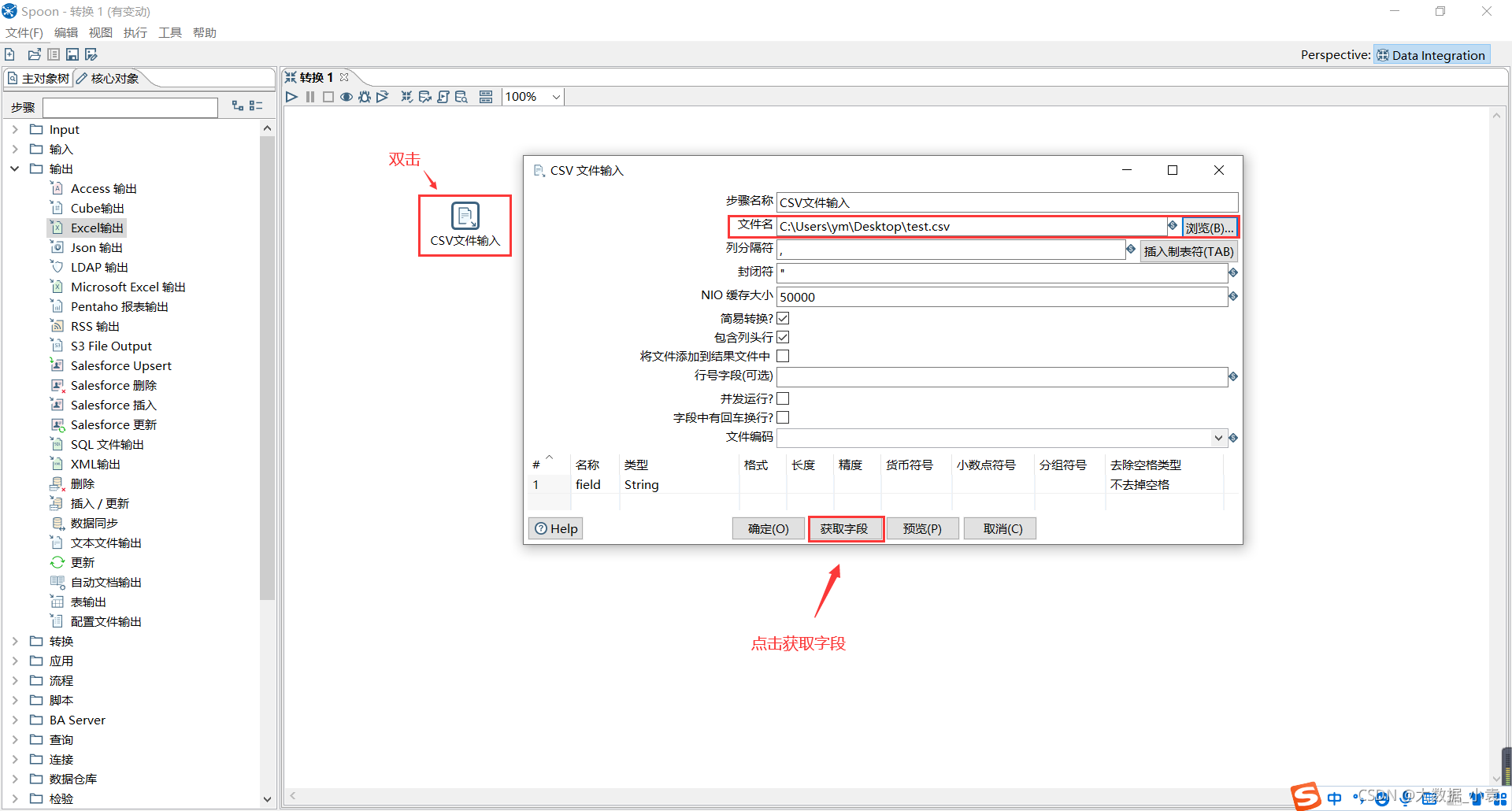Preview the transformation with the eye icon
The image size is (1512, 811).
(346, 97)
